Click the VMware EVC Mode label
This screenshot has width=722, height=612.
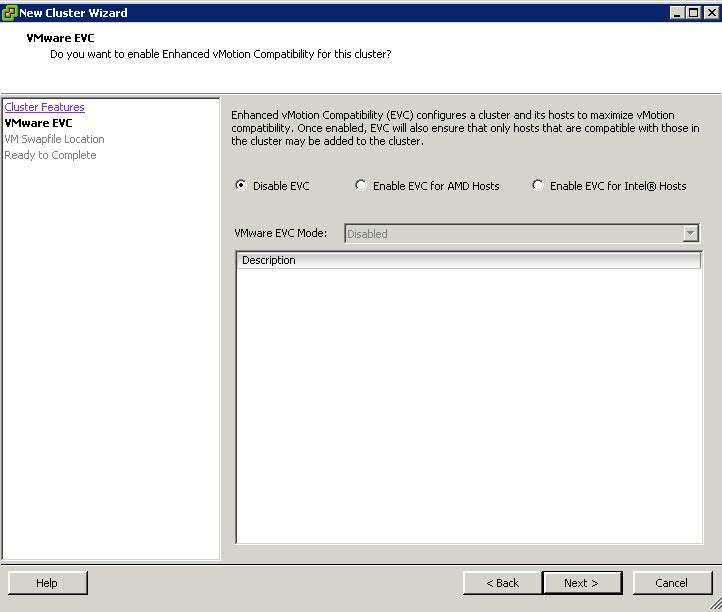pyautogui.click(x=280, y=233)
